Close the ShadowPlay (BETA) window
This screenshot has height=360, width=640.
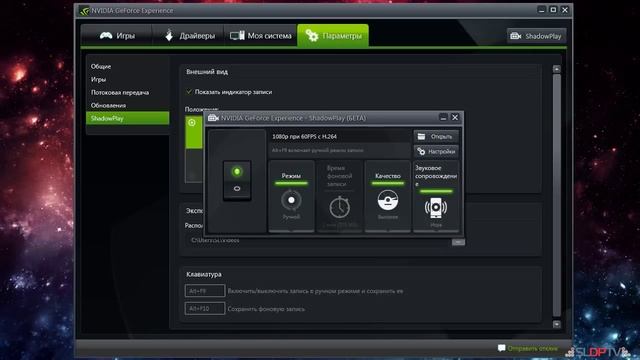click(x=455, y=118)
